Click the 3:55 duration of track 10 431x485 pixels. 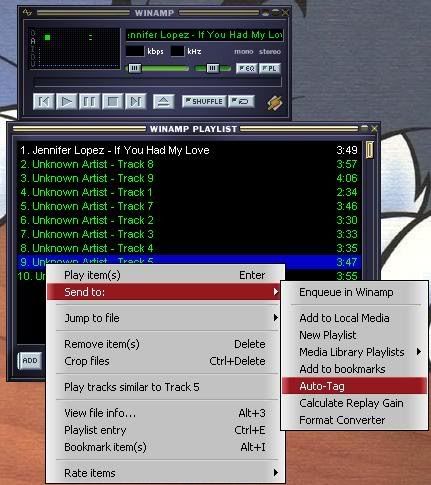click(347, 276)
